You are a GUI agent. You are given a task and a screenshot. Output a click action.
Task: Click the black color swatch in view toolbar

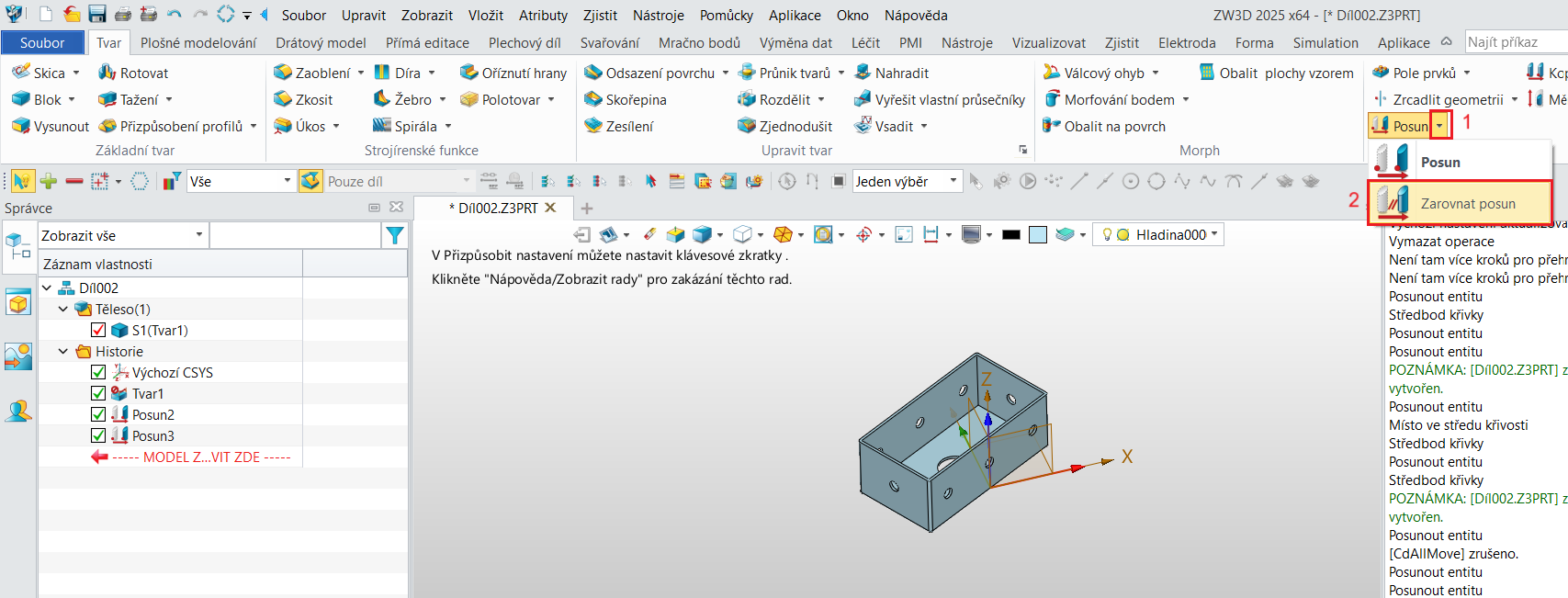tap(1011, 234)
